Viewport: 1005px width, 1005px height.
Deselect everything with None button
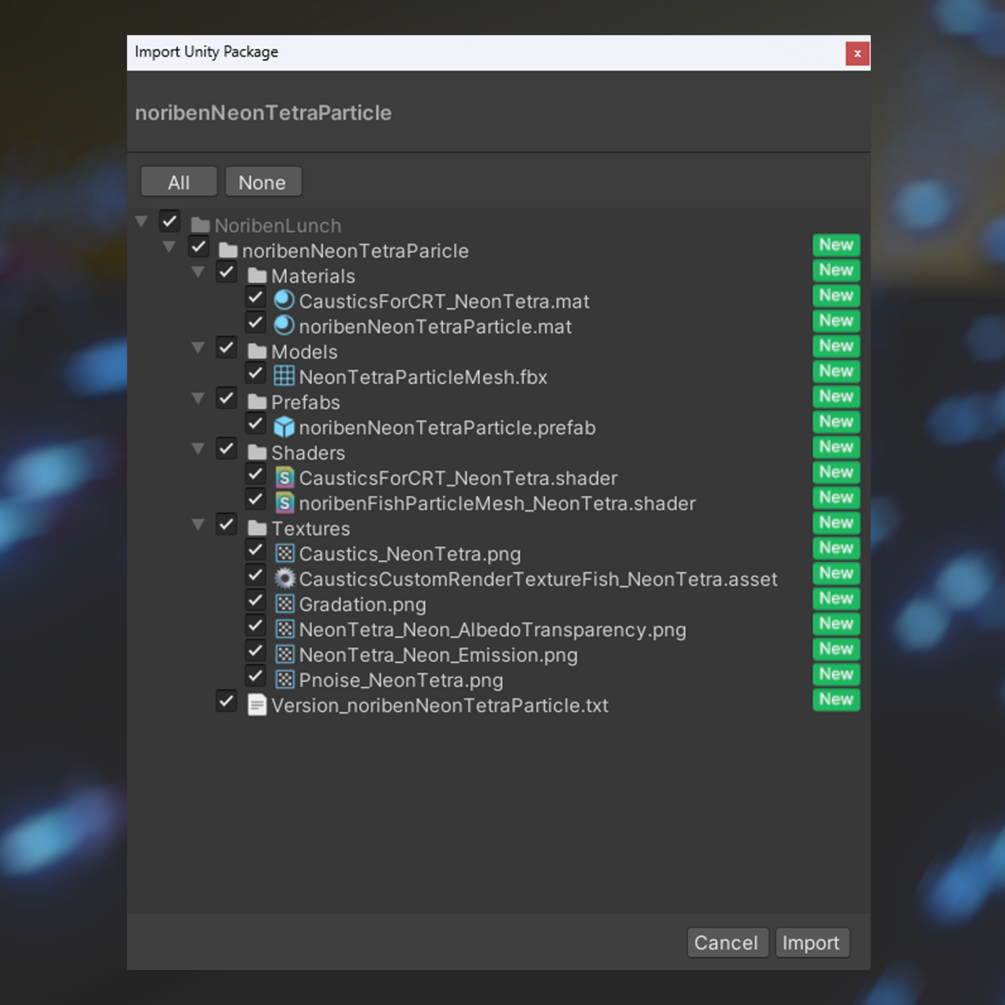(263, 182)
